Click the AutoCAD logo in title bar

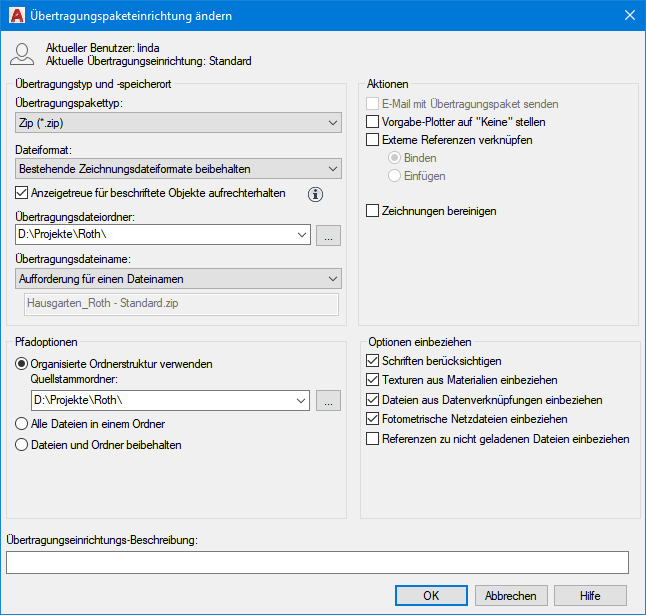point(16,15)
